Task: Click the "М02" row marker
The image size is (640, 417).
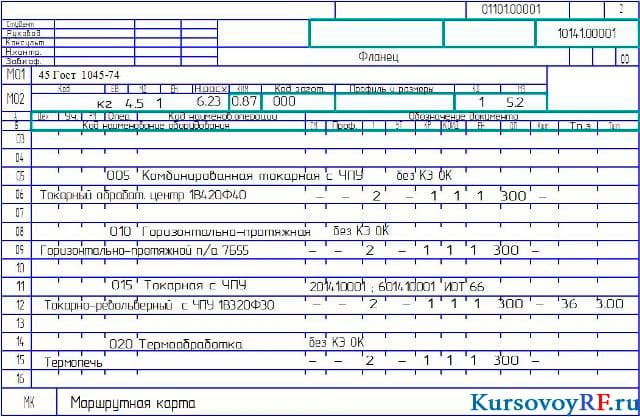Action: [x=16, y=98]
